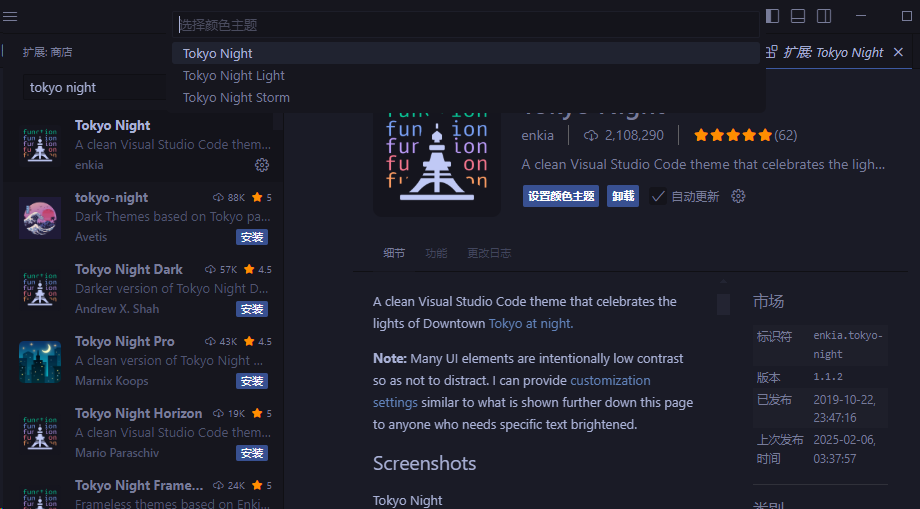
Task: Choose Tokyo Night Light theme
Action: pyautogui.click(x=466, y=76)
